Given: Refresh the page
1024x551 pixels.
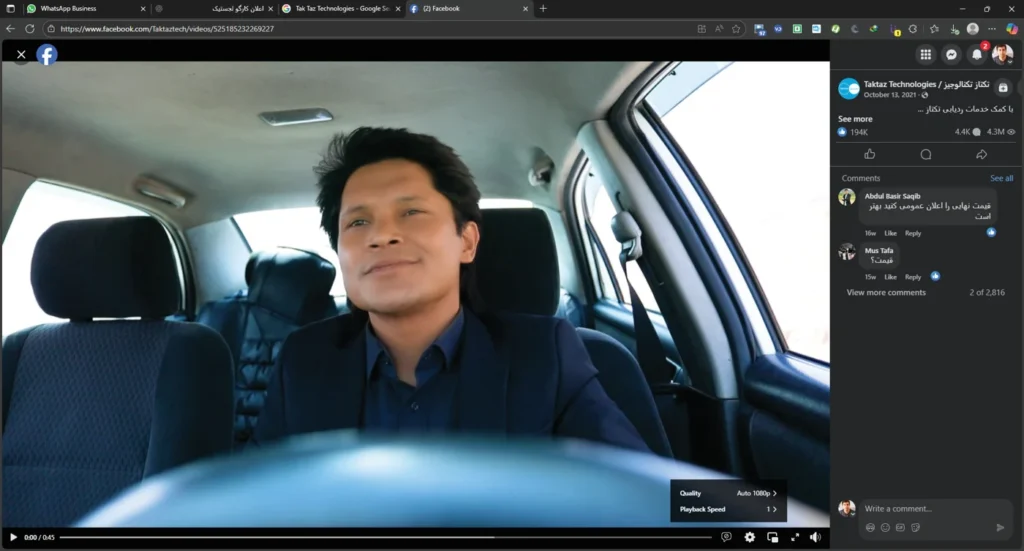Looking at the screenshot, I should 29,29.
